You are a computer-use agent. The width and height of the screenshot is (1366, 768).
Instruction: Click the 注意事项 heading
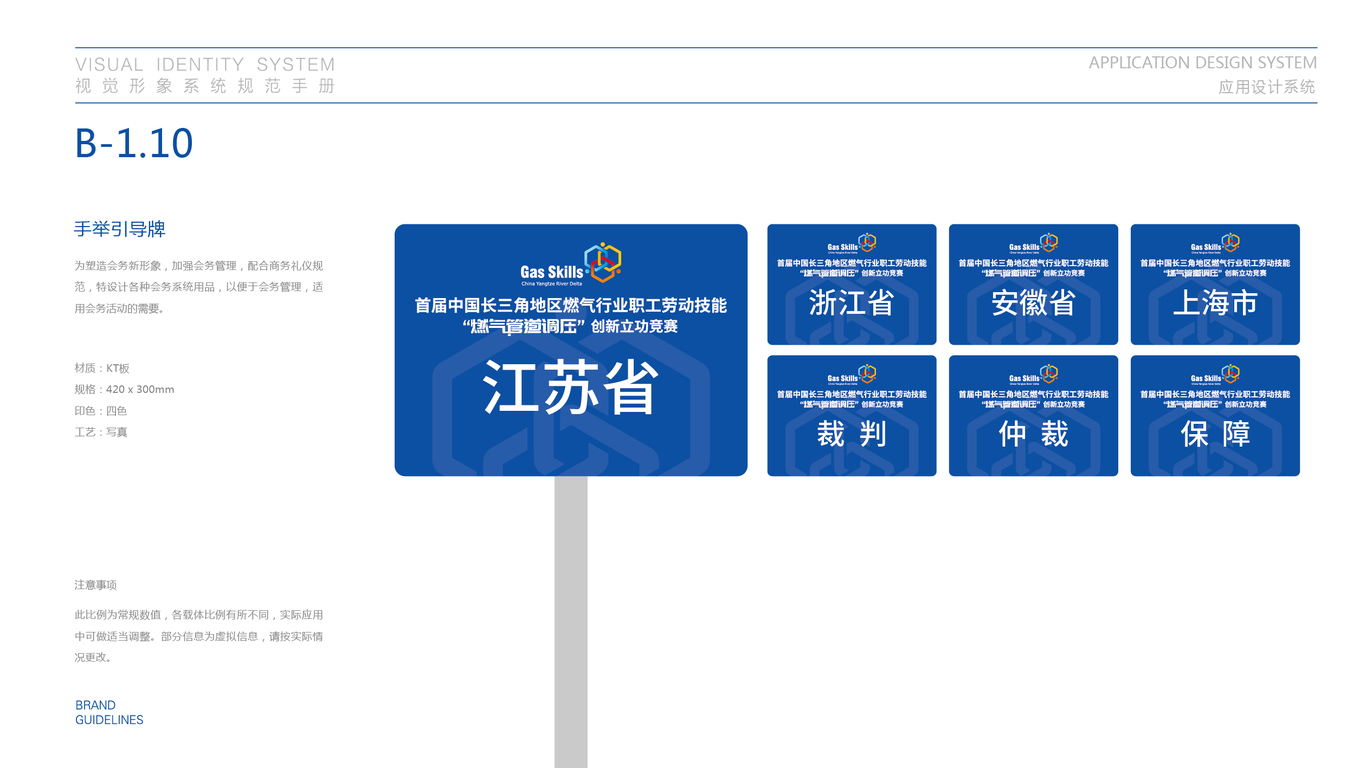pos(96,585)
